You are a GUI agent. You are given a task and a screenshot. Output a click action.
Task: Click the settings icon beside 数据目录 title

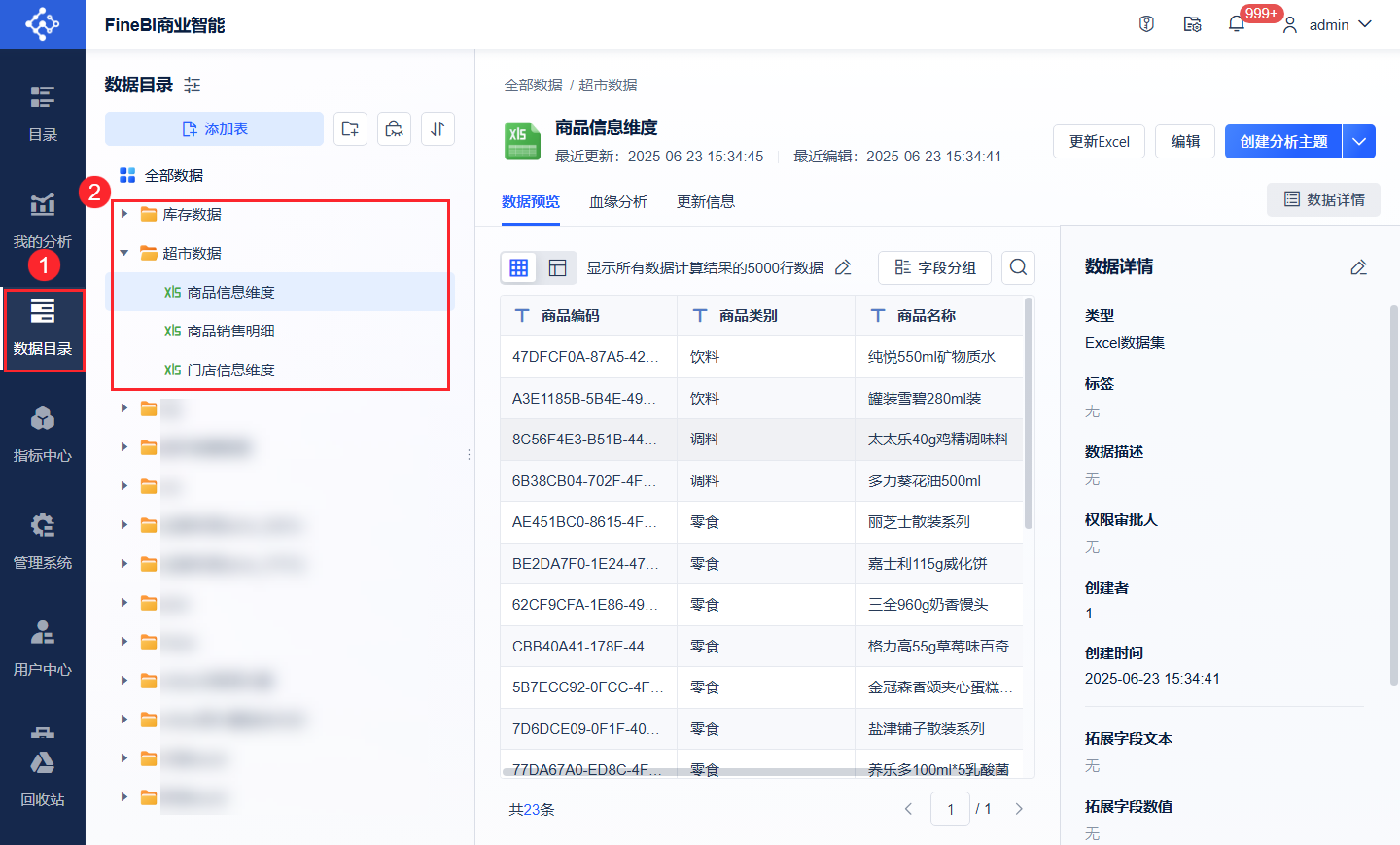pyautogui.click(x=192, y=85)
